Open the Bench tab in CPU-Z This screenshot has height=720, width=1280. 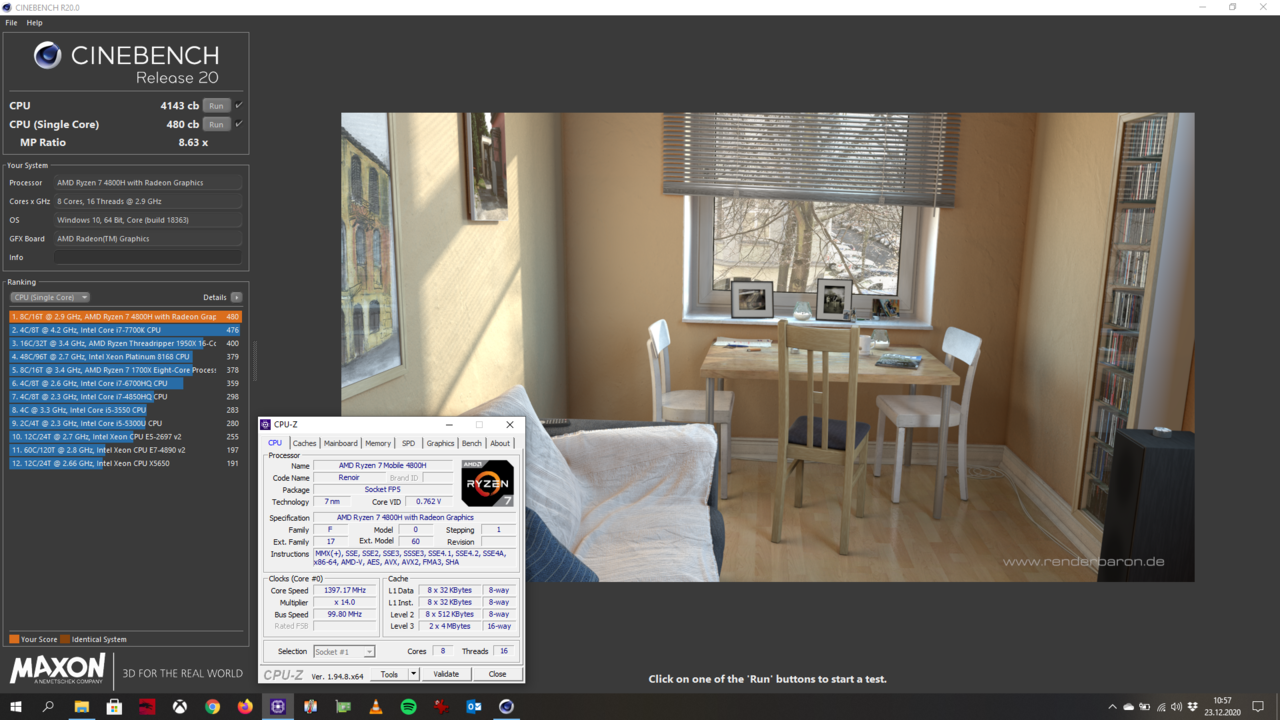point(471,443)
